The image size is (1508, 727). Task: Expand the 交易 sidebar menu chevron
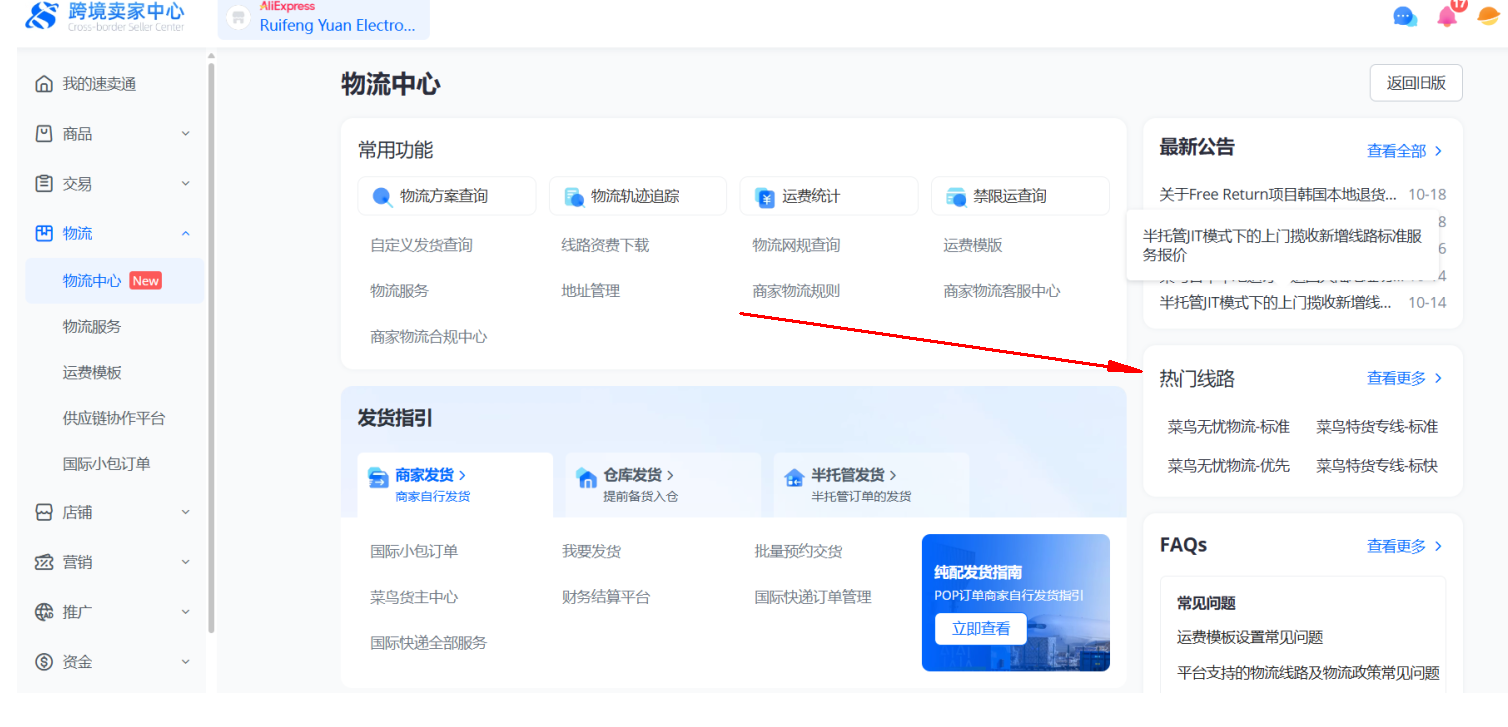click(186, 184)
